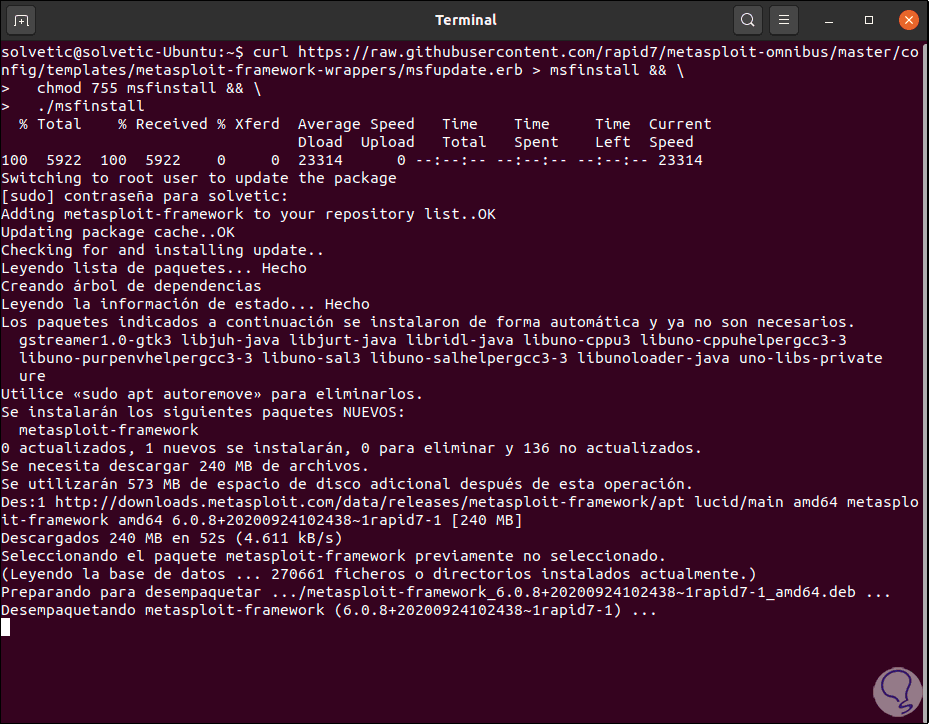Viewport: 929px width, 724px height.
Task: Click 'Preparando para desempaquetar' line
Action: coord(446,592)
